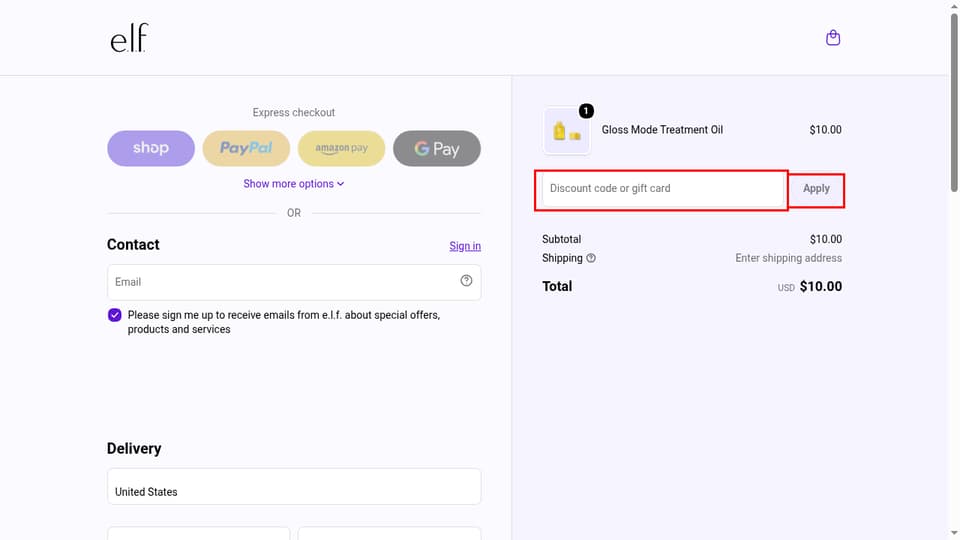This screenshot has height=540, width=960.
Task: Click the email help question mark icon
Action: pyautogui.click(x=466, y=280)
